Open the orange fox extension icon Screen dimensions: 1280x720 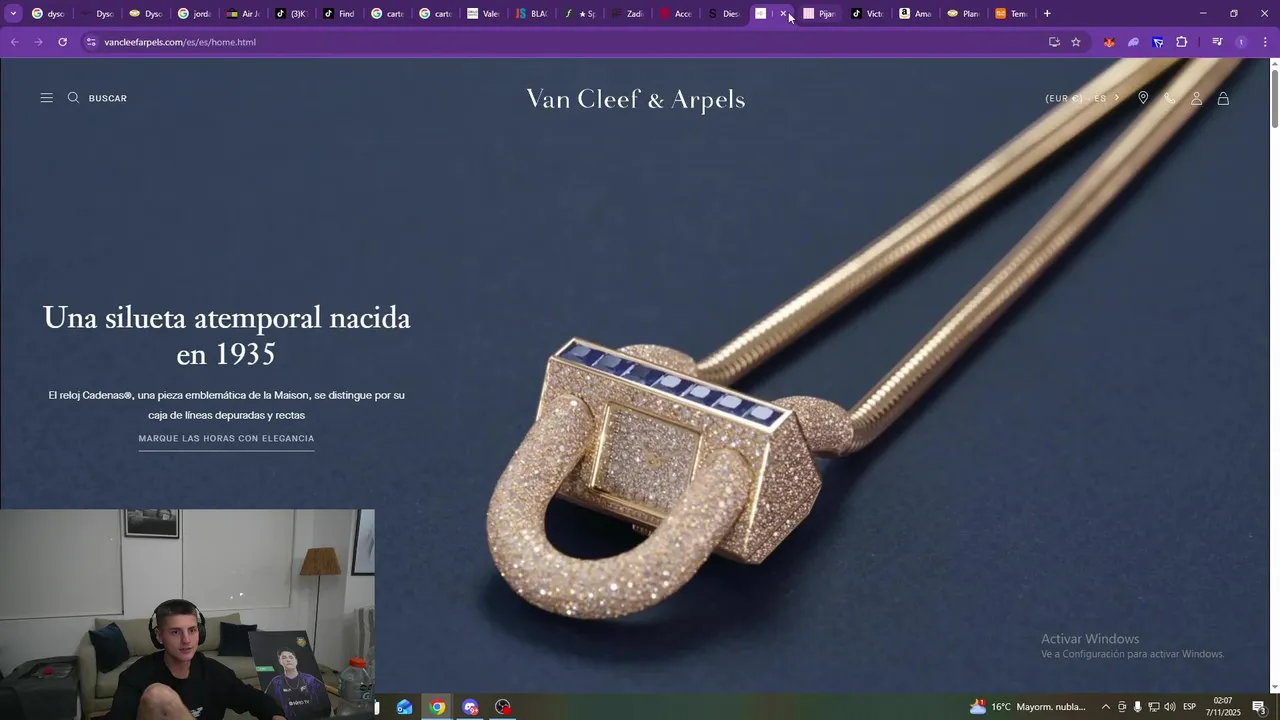coord(1109,42)
